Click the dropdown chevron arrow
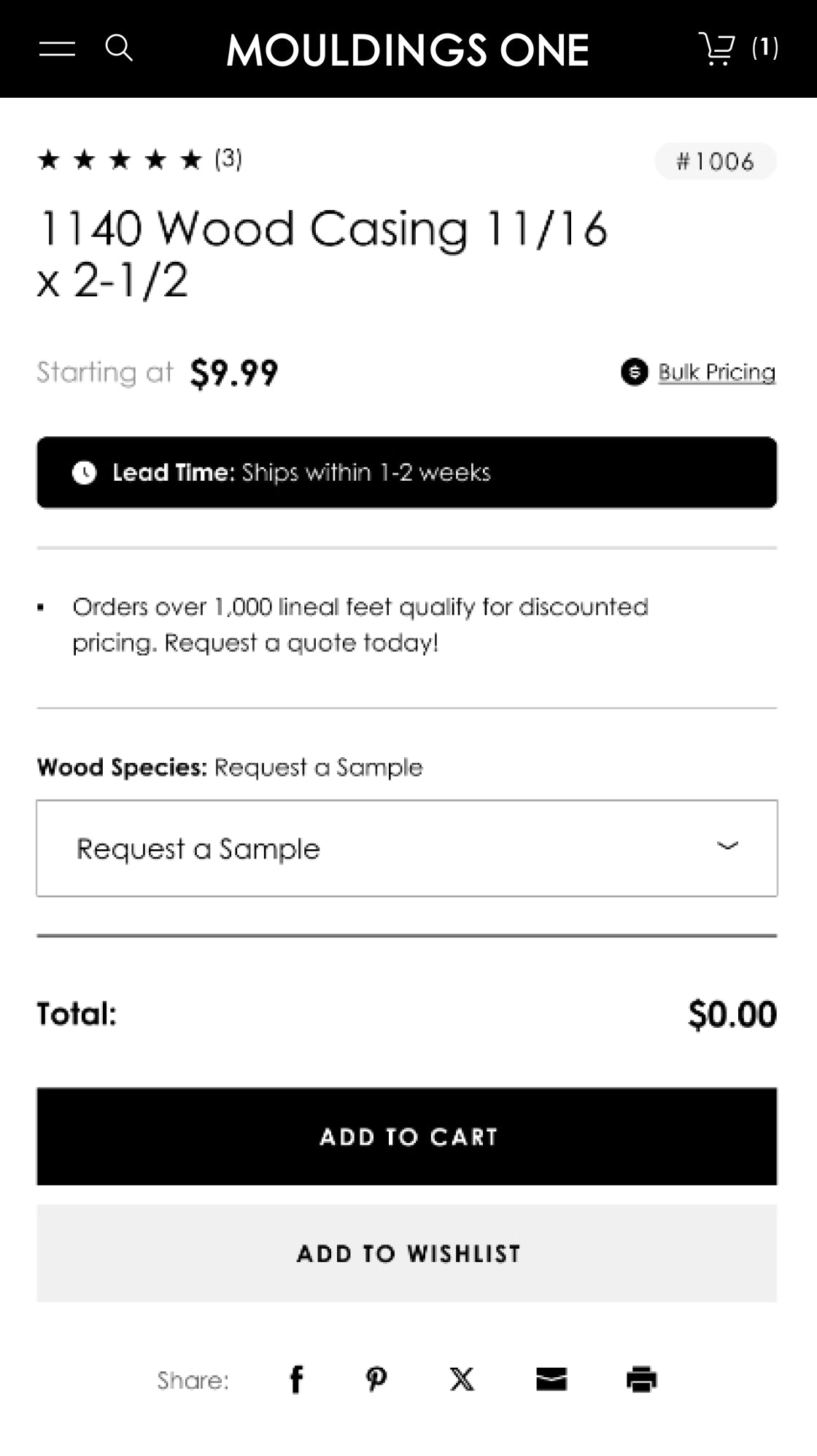 pos(727,846)
